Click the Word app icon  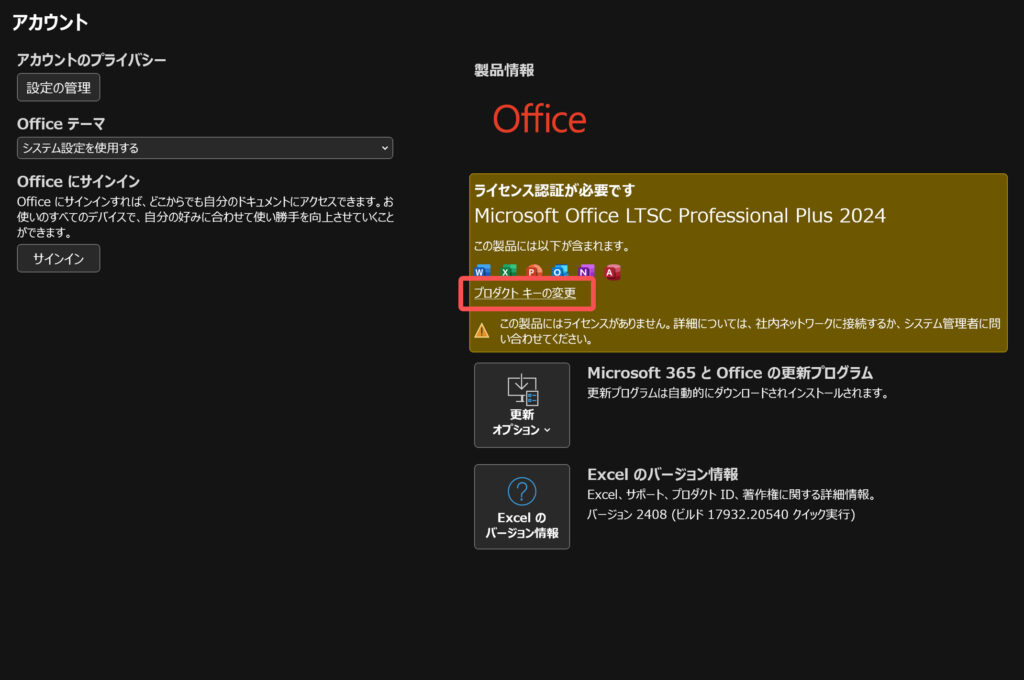(x=482, y=271)
